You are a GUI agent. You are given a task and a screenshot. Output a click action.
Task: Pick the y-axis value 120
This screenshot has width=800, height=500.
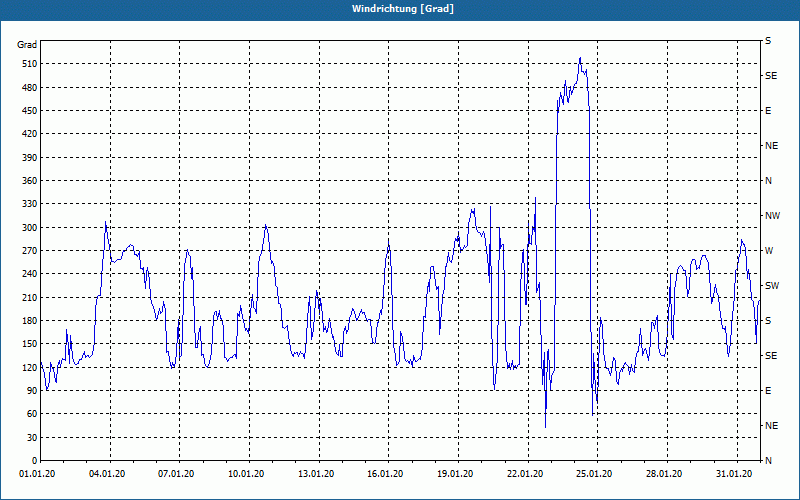tap(30, 367)
